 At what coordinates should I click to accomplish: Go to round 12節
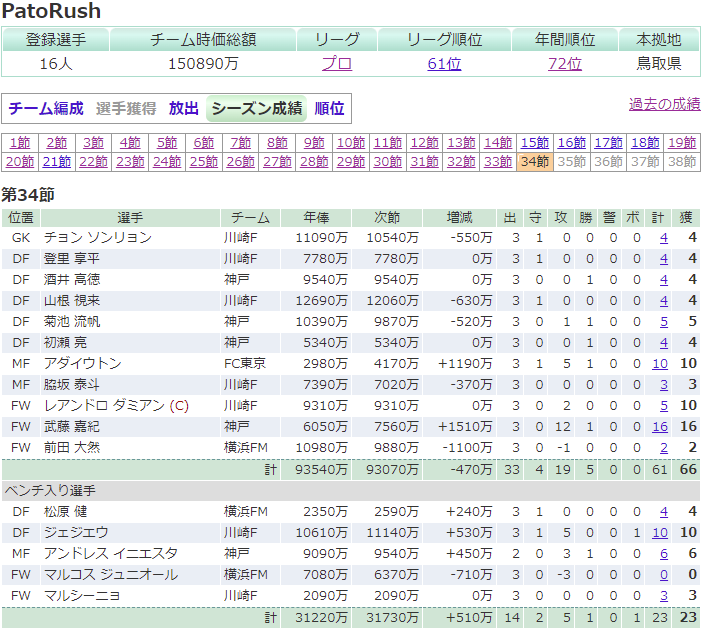424,143
